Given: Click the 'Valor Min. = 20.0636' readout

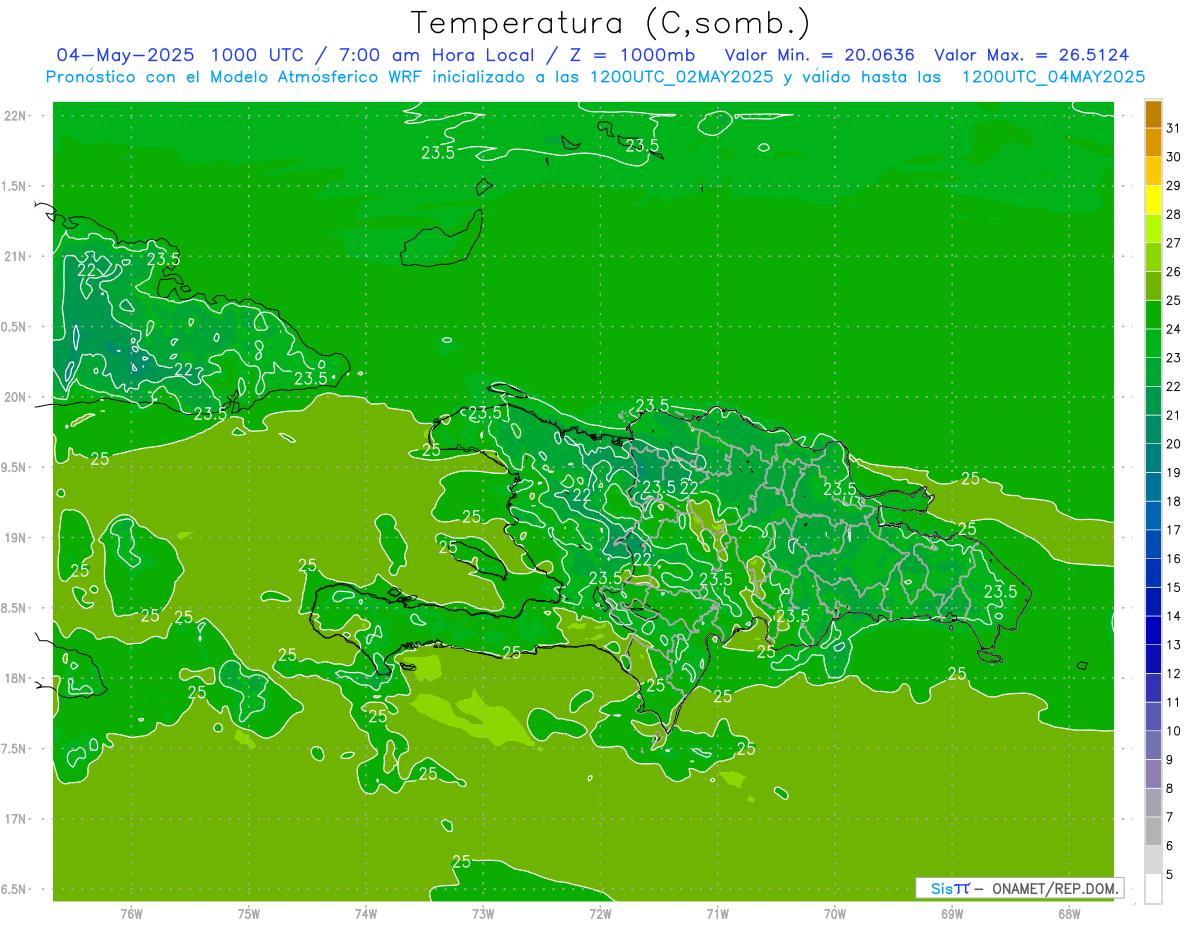Looking at the screenshot, I should click(x=819, y=55).
